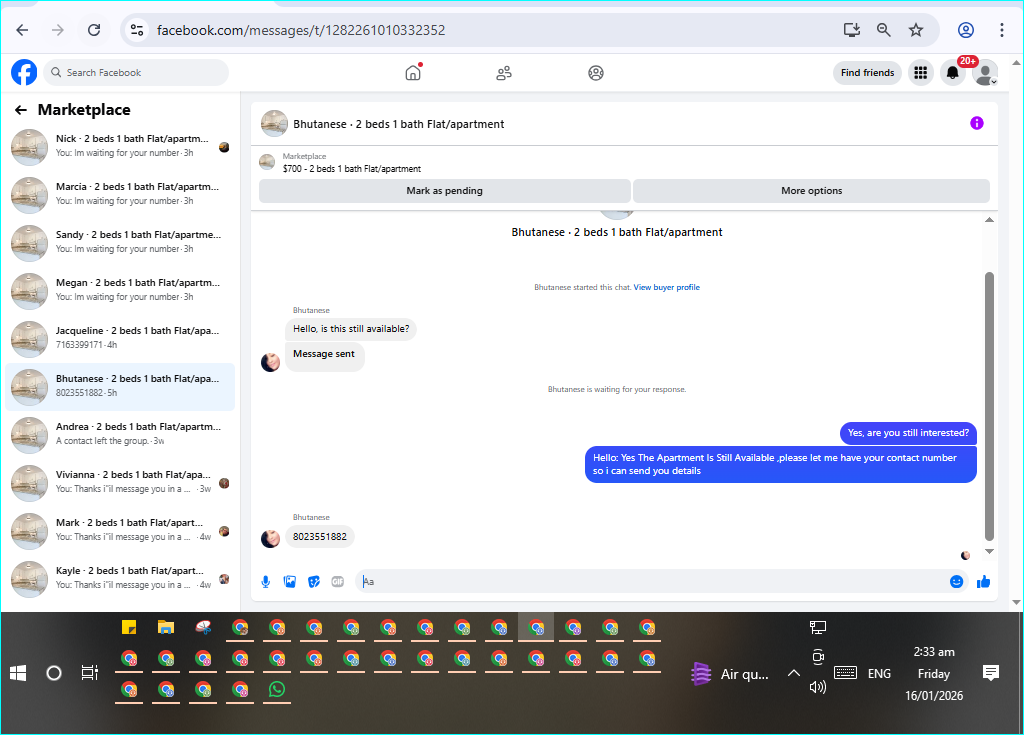Open Sandy's apartment conversation
This screenshot has height=735, width=1024.
point(120,242)
